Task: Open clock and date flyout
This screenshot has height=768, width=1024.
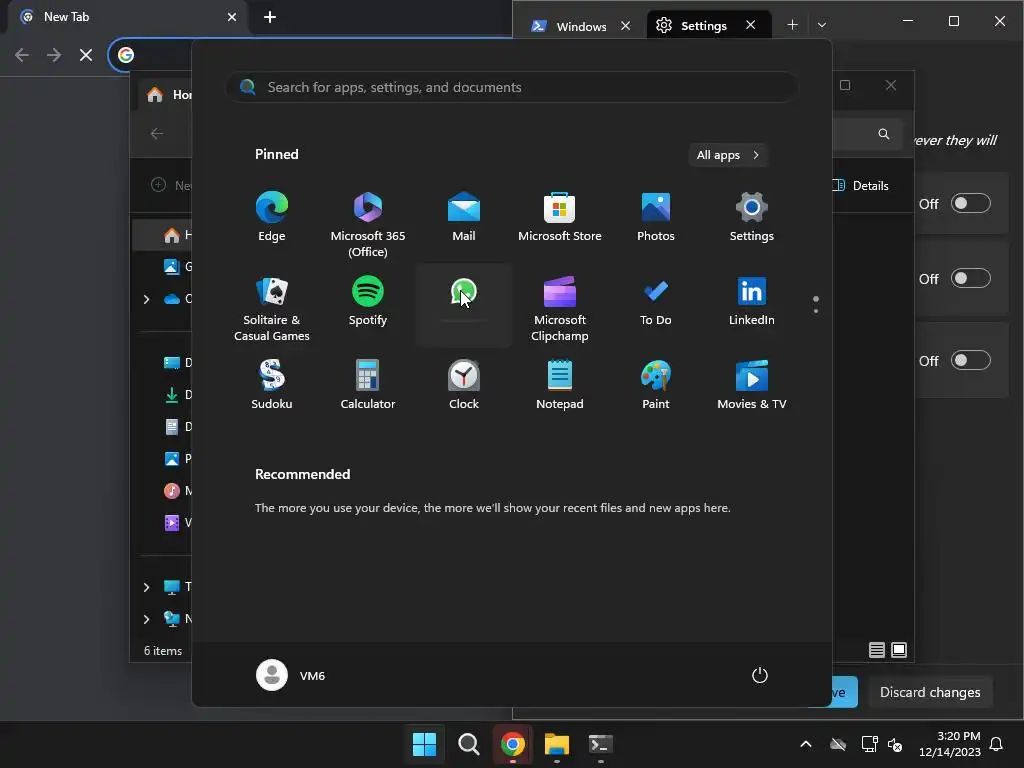Action: pyautogui.click(x=950, y=744)
